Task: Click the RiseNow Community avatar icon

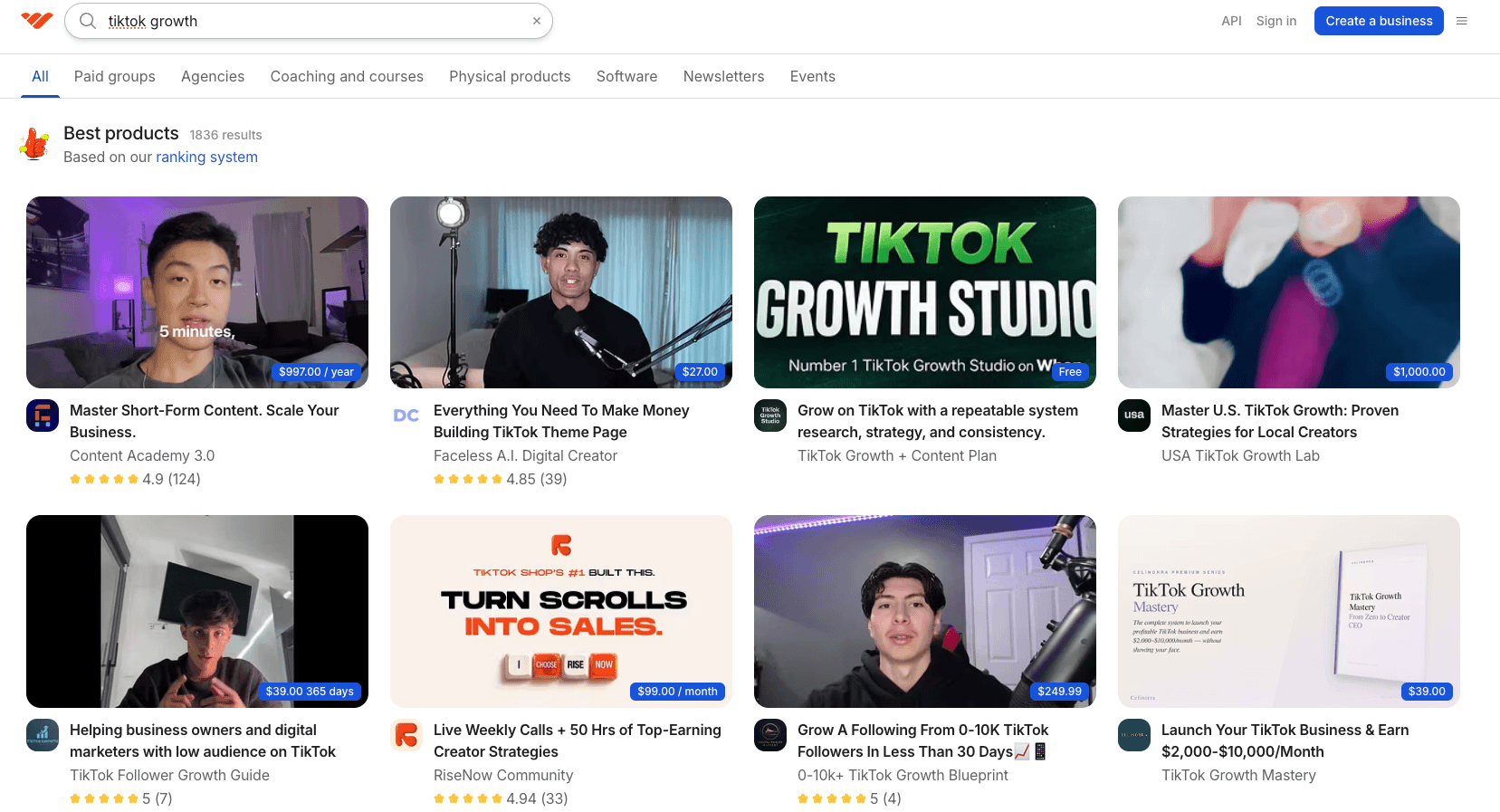Action: pyautogui.click(x=406, y=735)
